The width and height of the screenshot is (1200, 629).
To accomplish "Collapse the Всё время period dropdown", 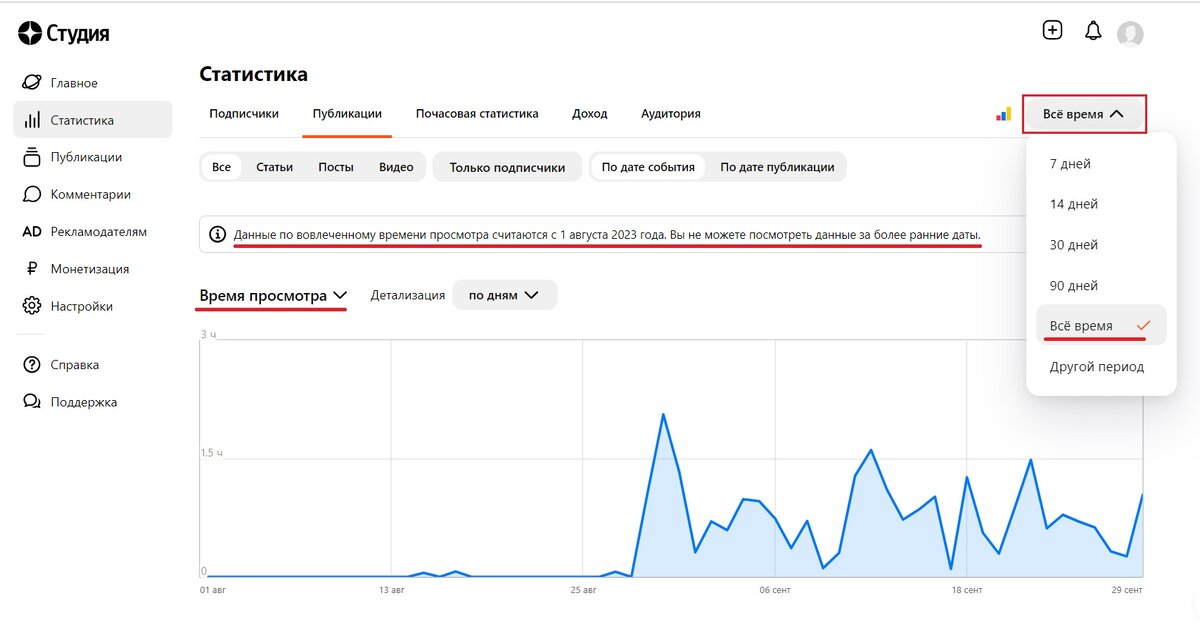I will click(x=1084, y=114).
